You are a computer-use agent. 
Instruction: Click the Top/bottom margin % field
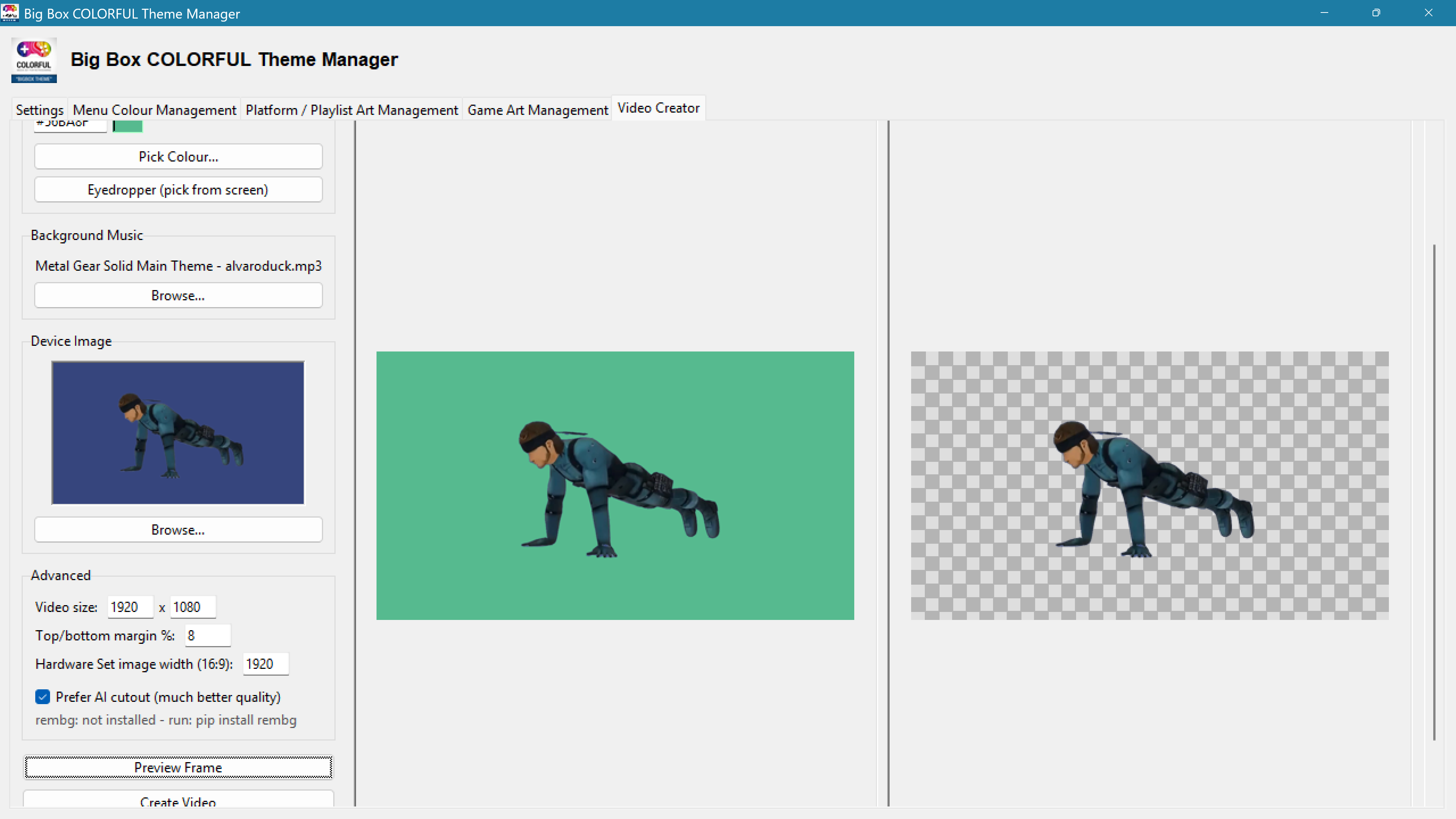click(208, 636)
